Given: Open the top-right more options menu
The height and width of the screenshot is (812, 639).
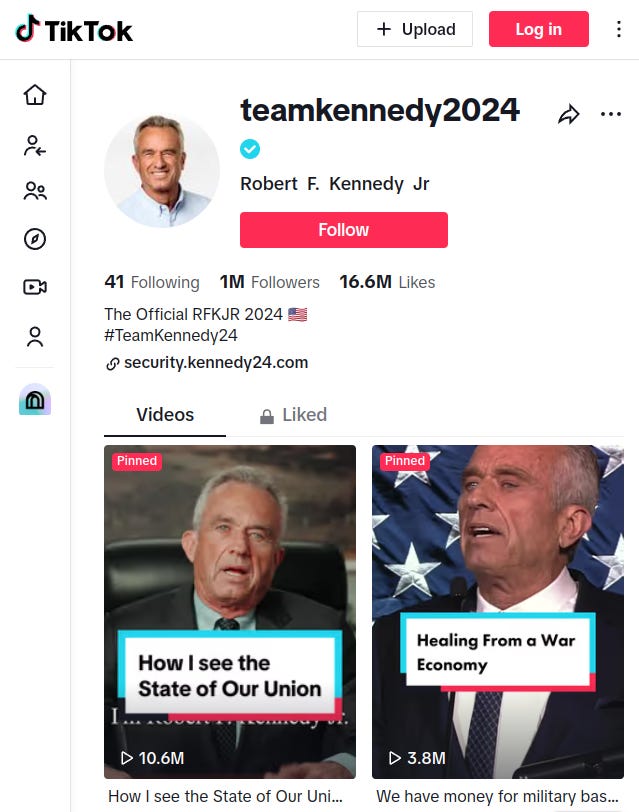Looking at the screenshot, I should (x=619, y=30).
